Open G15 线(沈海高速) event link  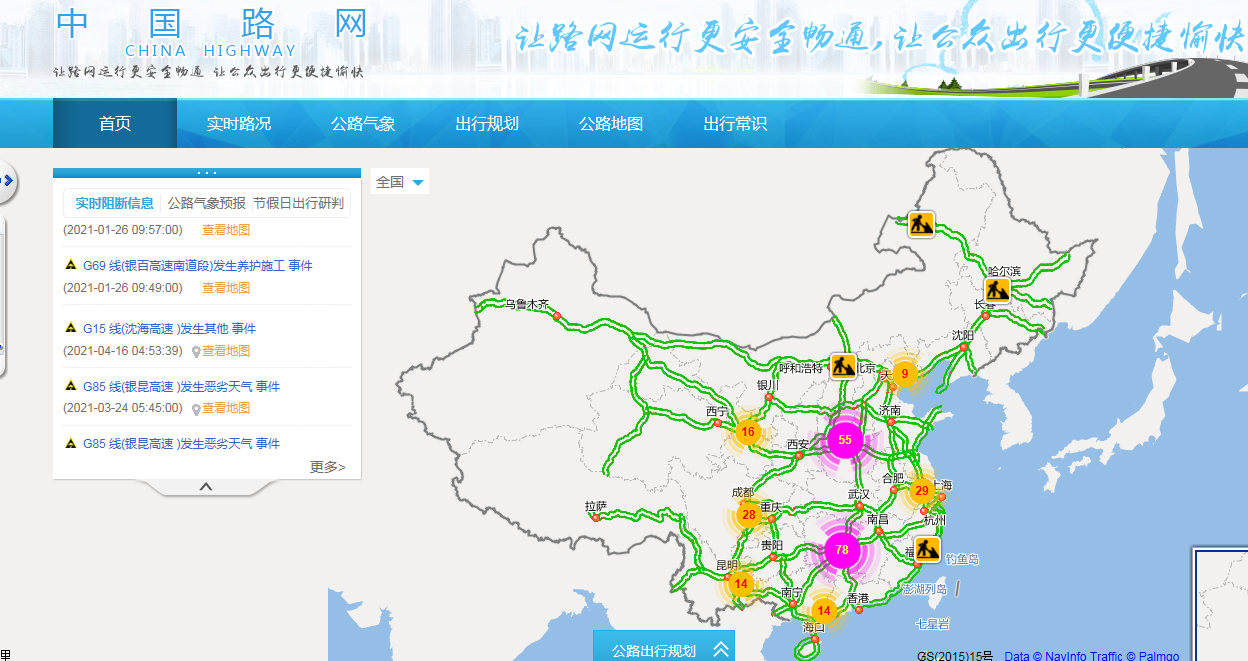point(169,329)
